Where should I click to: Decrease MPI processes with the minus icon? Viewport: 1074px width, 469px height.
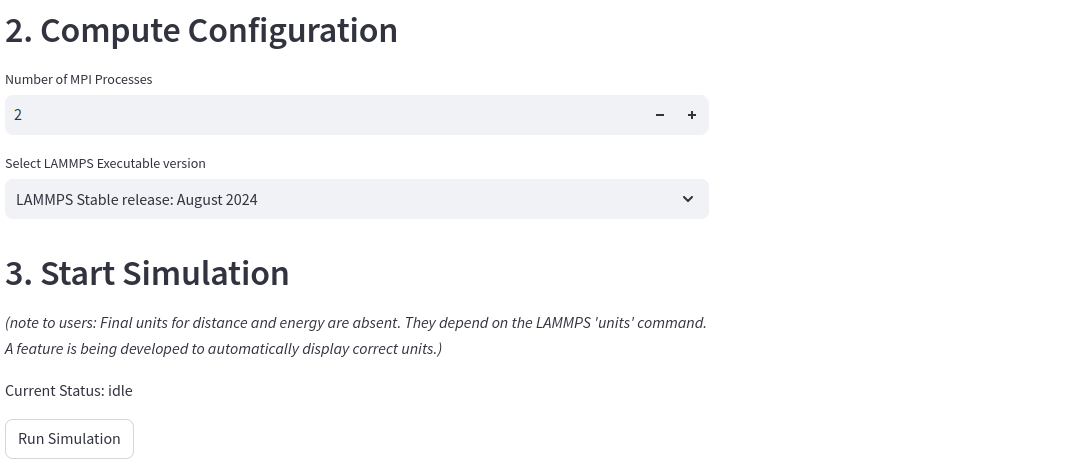click(x=660, y=115)
